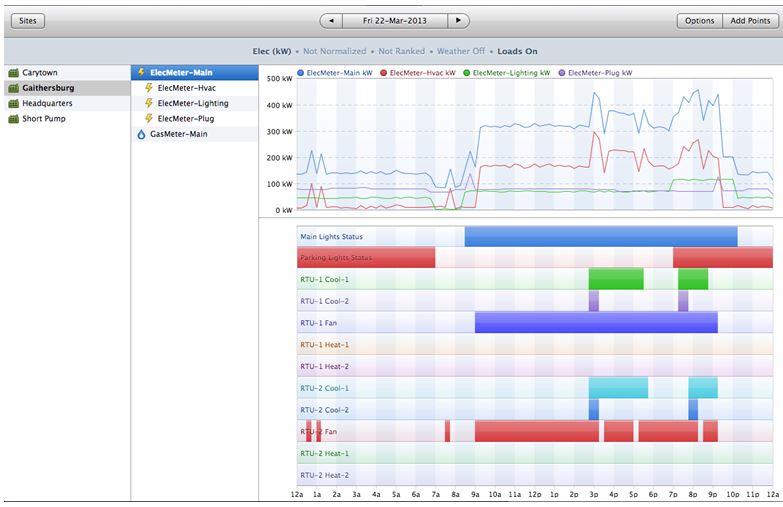Click the ElecMeter-Lighting lightning bolt icon
The height and width of the screenshot is (507, 783).
[149, 103]
